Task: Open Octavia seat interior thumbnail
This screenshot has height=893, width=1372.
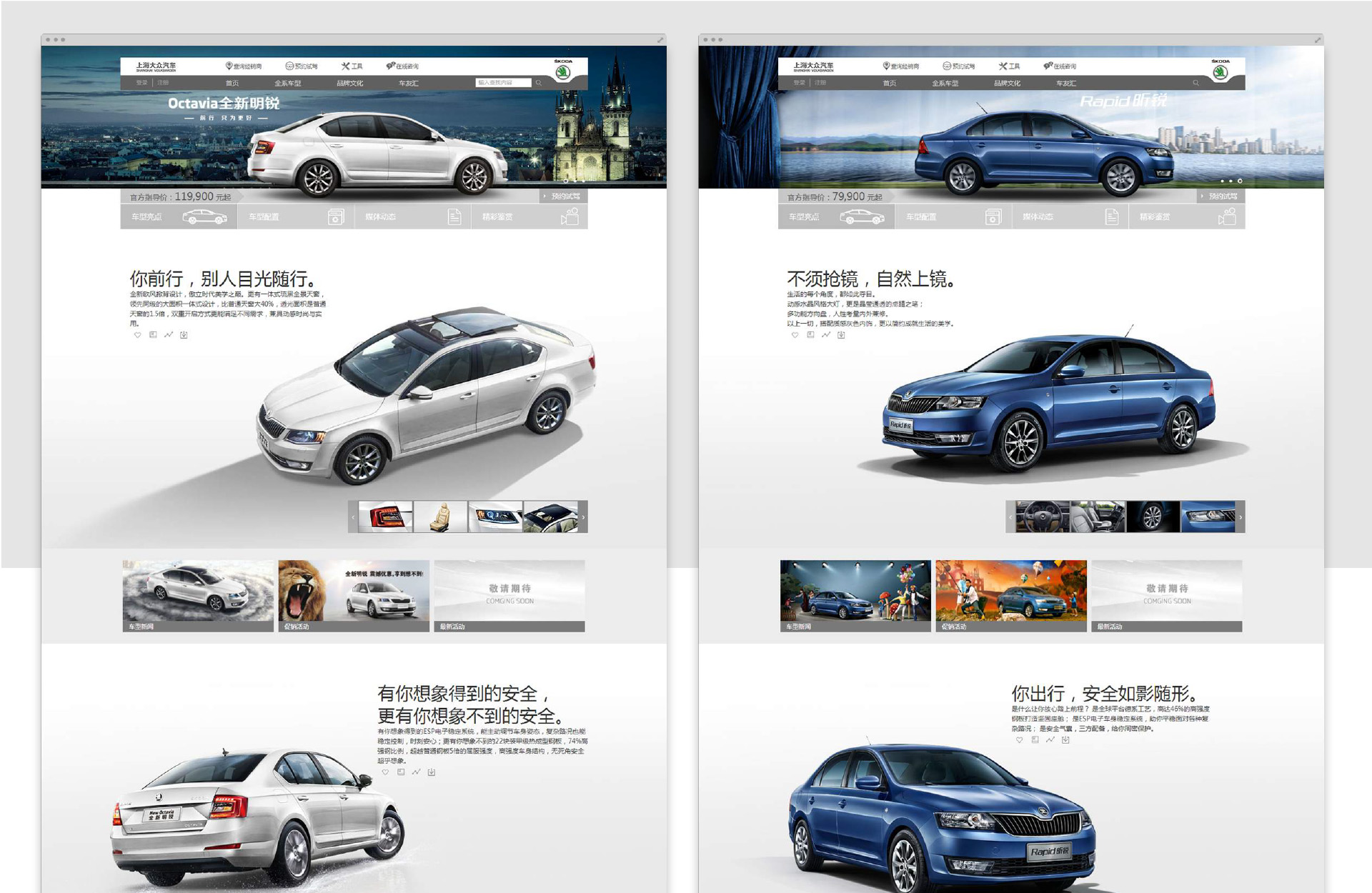Action: coord(440,517)
